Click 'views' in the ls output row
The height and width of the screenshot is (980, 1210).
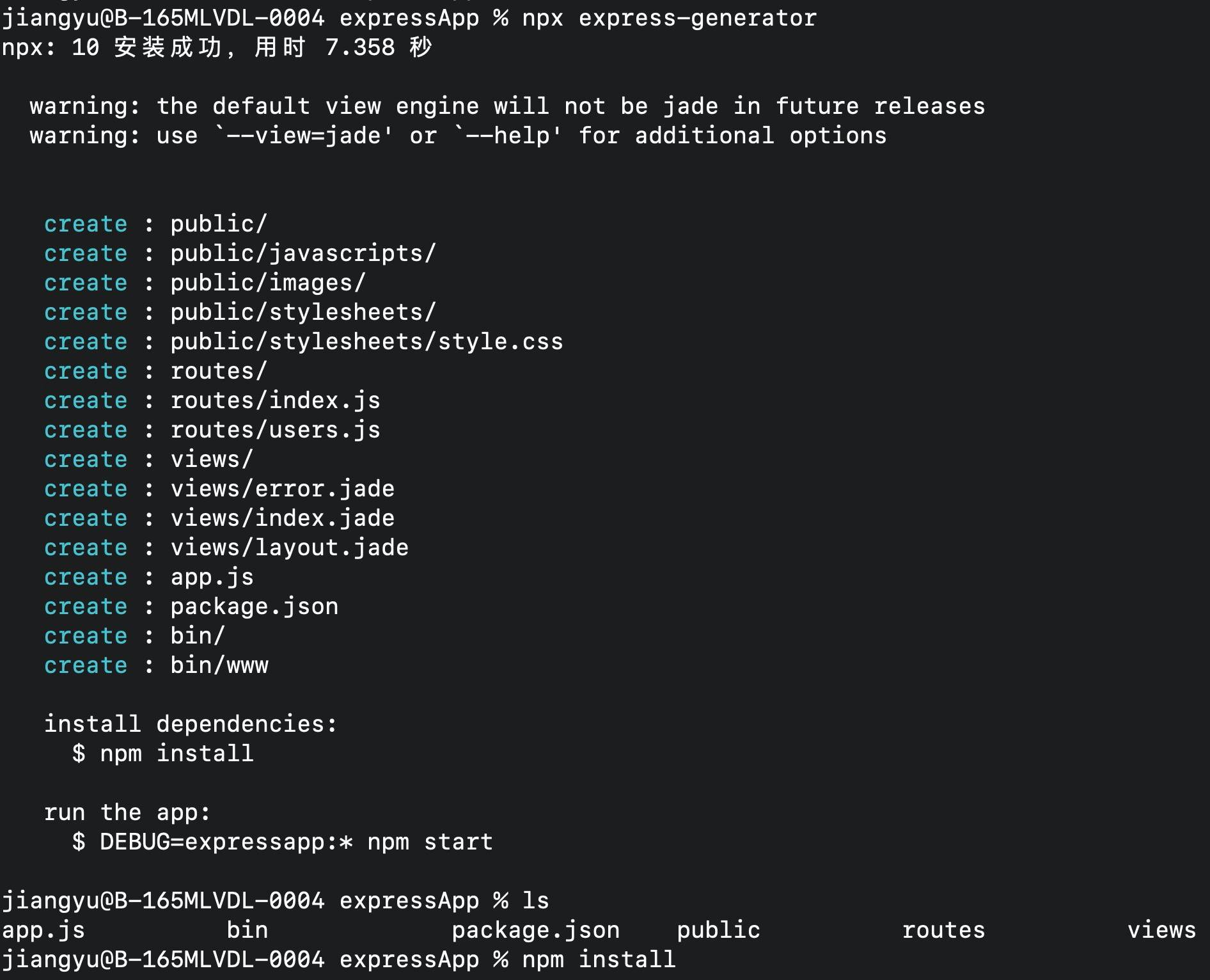(x=1161, y=930)
